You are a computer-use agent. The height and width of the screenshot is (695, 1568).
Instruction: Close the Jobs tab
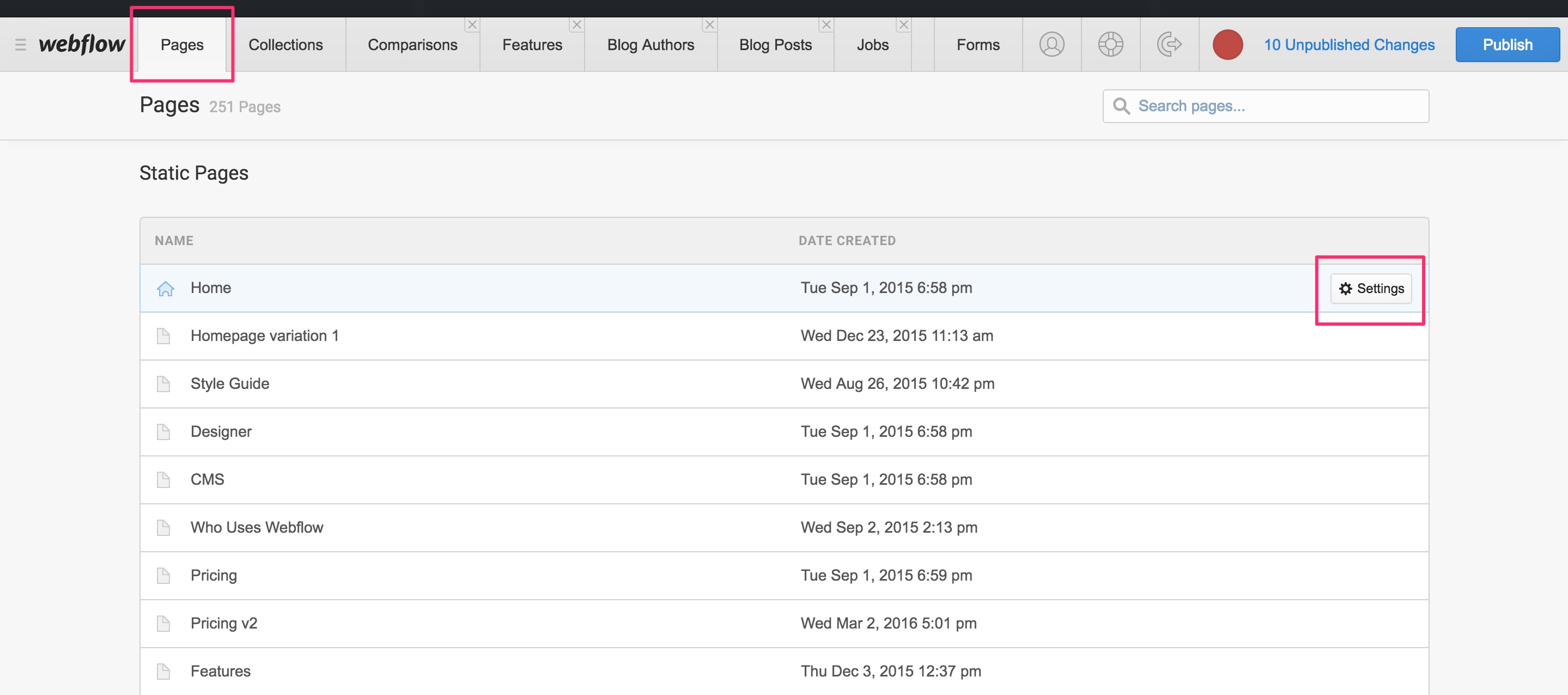903,25
